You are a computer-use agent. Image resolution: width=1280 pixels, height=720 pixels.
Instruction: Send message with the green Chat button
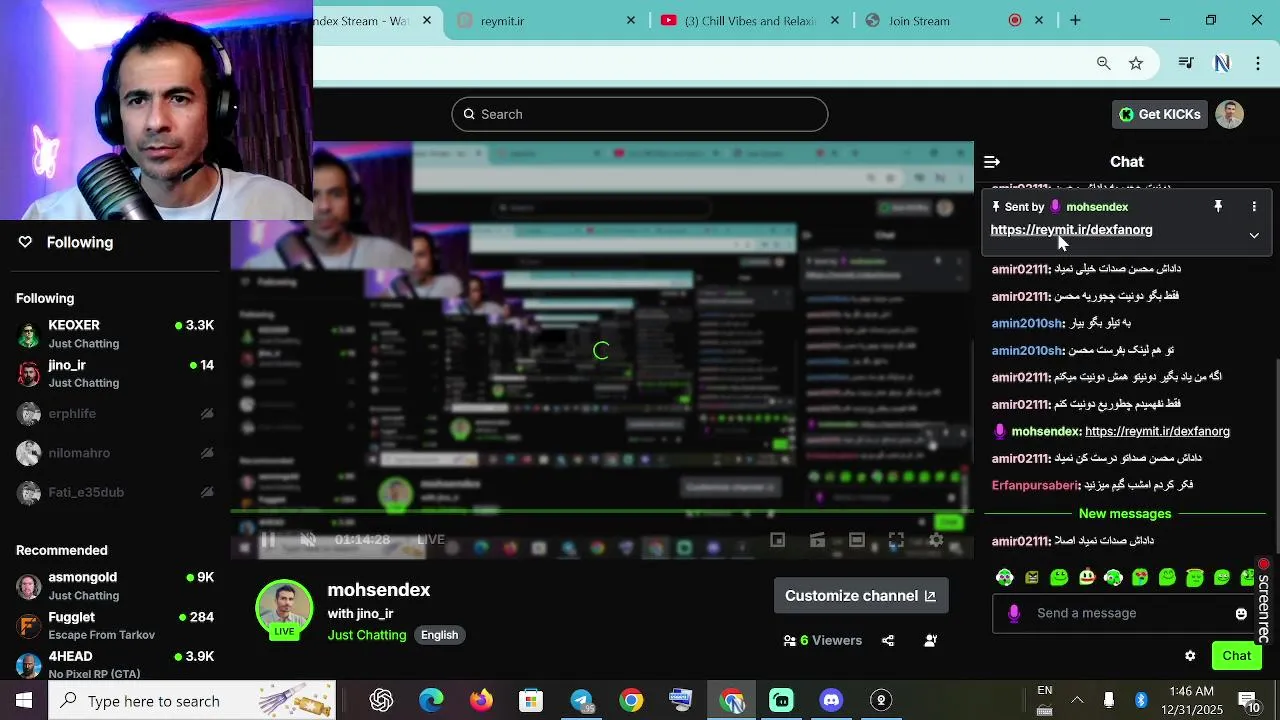1237,656
